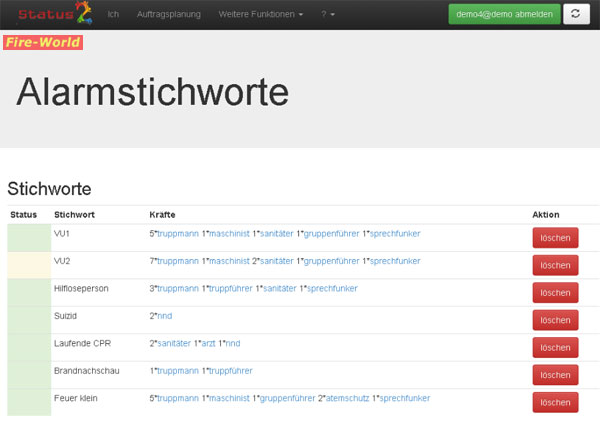Click truppführer link in Brandnachschau row
This screenshot has height=430, width=600.
[x=231, y=371]
